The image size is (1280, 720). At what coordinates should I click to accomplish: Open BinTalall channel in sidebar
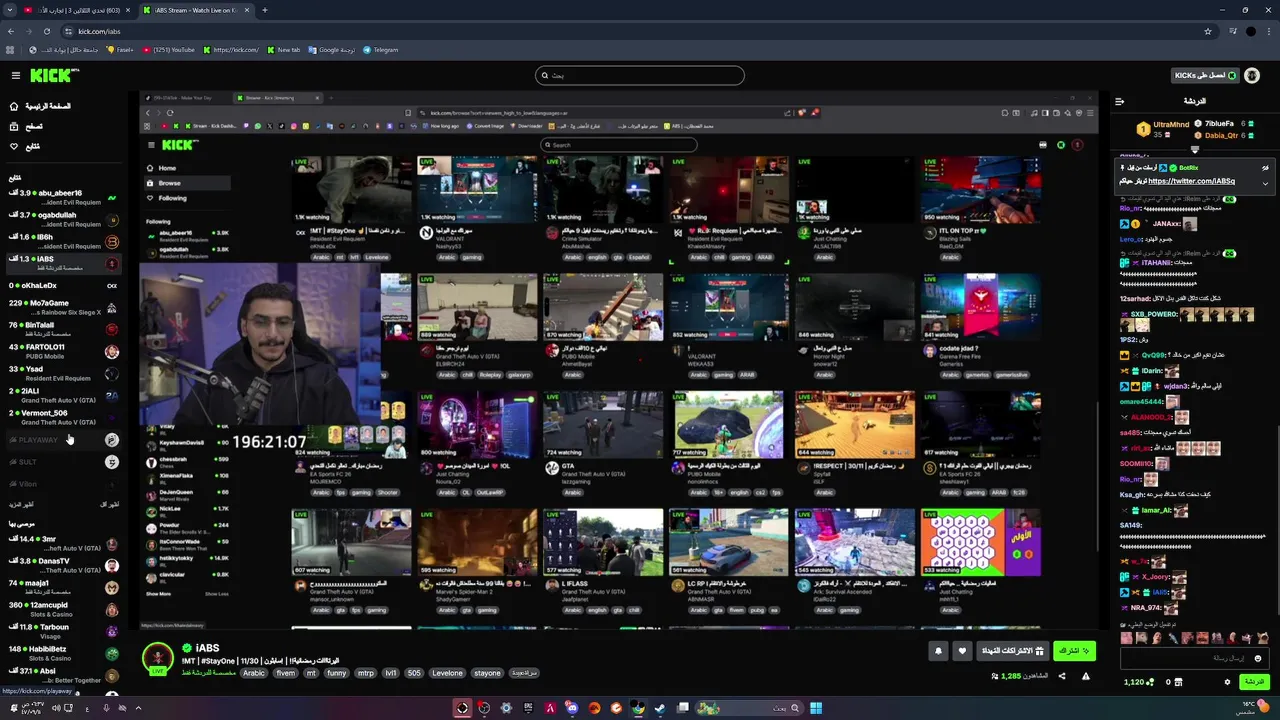pyautogui.click(x=62, y=329)
